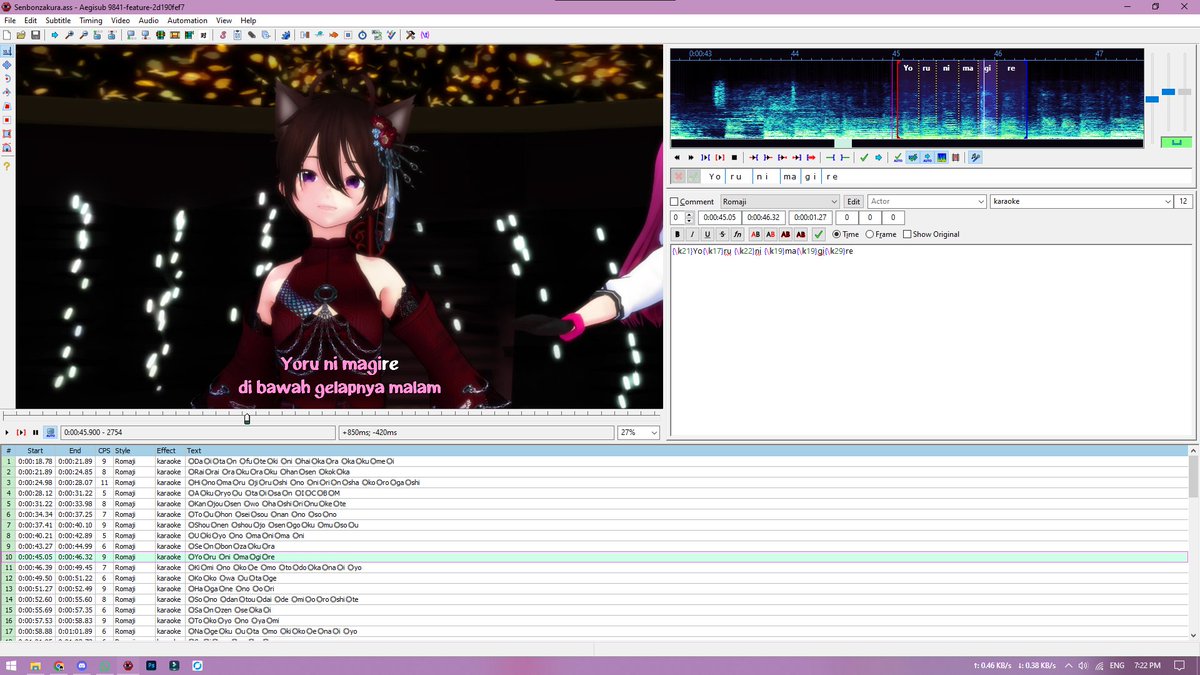Screen dimensions: 1200x675
Task: Open the Subtitle menu
Action: coord(58,20)
